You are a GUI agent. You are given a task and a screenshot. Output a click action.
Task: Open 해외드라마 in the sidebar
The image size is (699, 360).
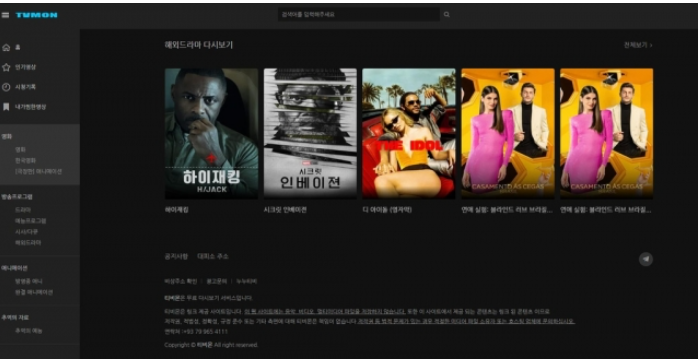28,243
